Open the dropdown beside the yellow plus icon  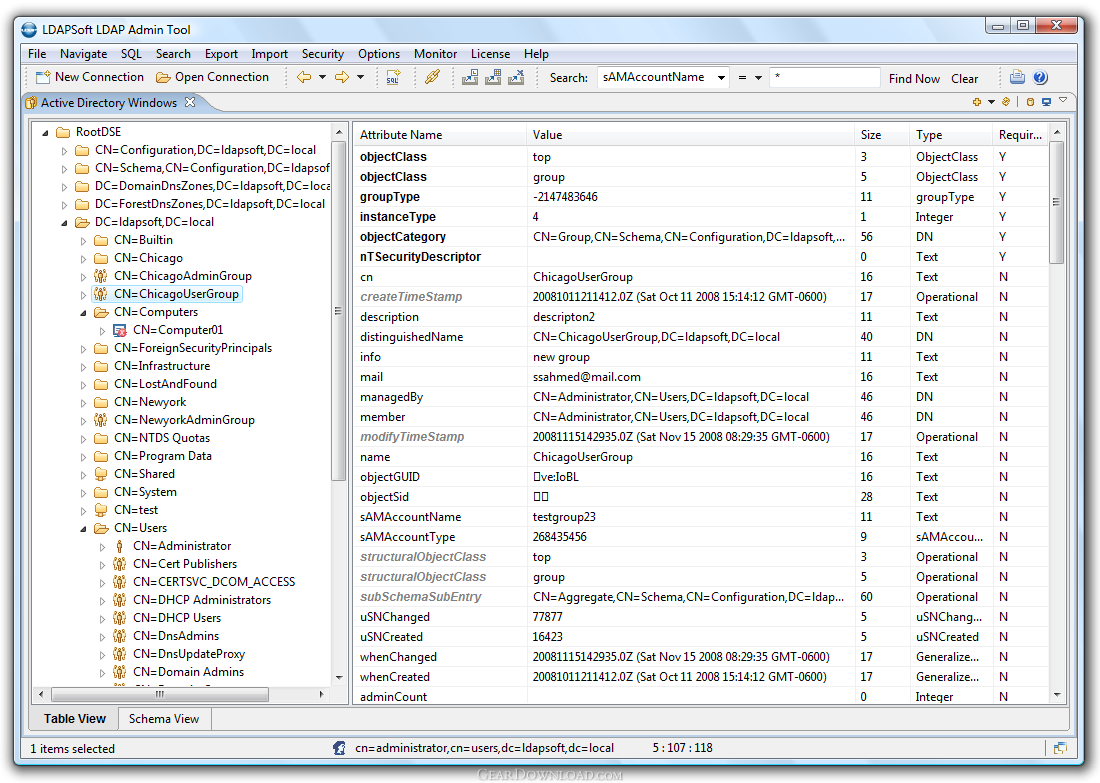(991, 102)
